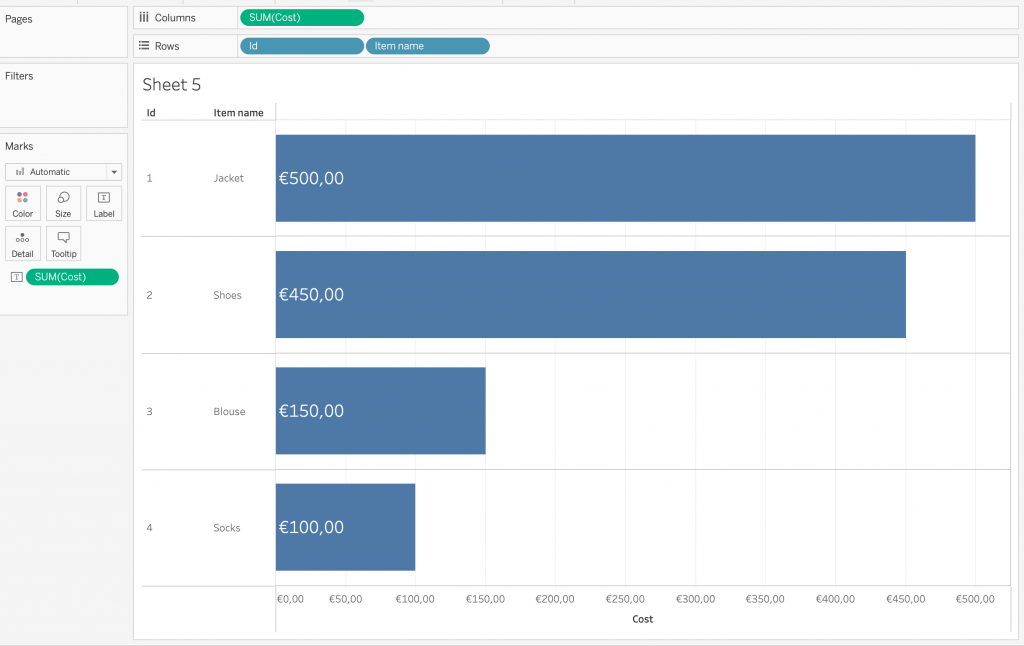Open the Tooltip marks card editor
Image resolution: width=1024 pixels, height=646 pixels.
(x=63, y=243)
